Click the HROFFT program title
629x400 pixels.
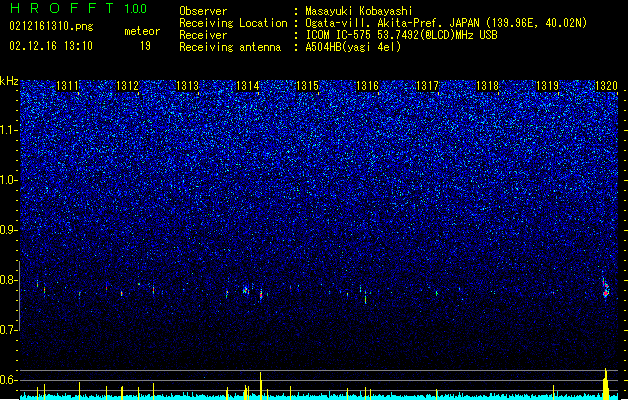point(61,8)
